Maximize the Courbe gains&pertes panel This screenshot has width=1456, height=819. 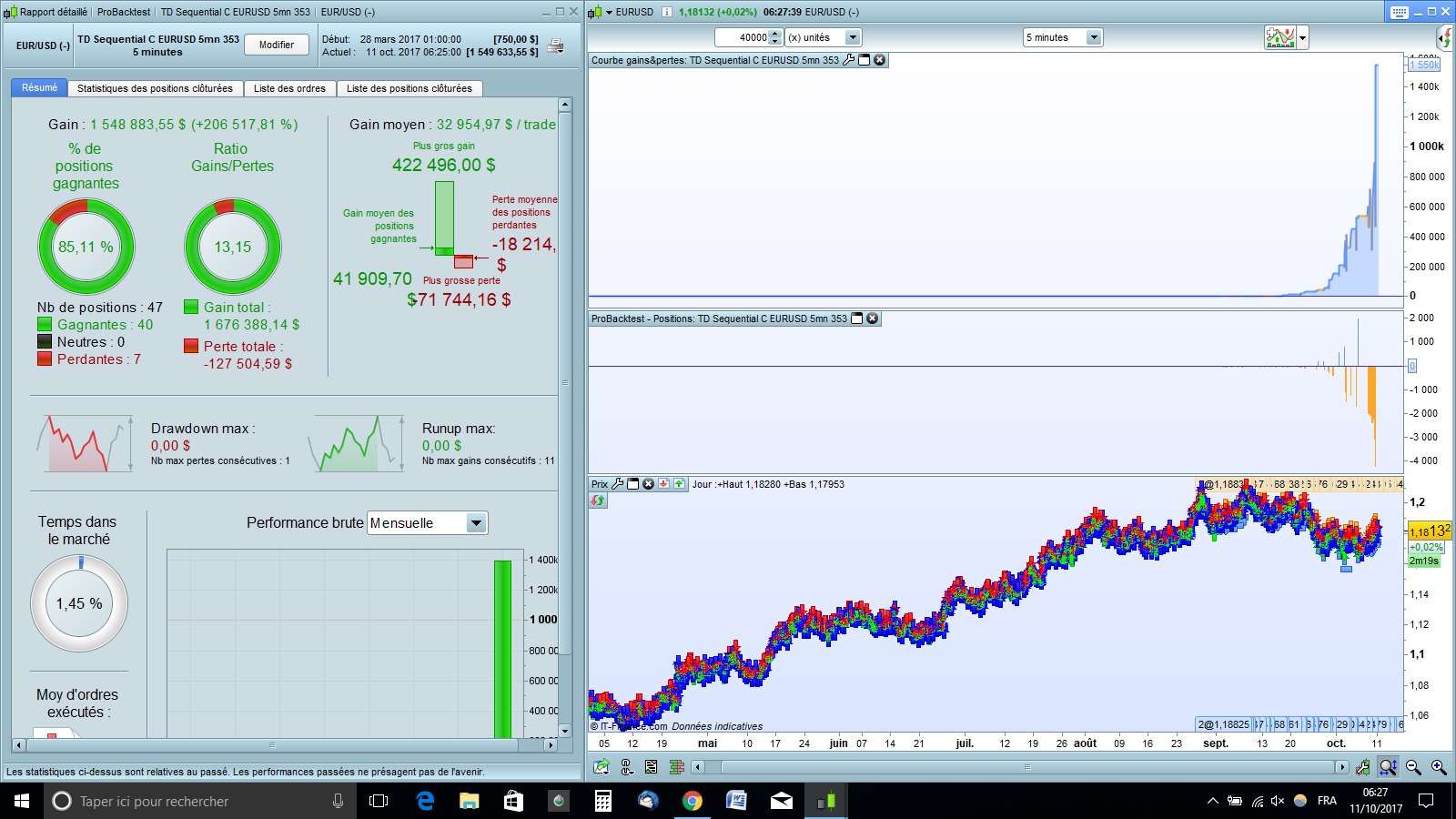pyautogui.click(x=864, y=60)
